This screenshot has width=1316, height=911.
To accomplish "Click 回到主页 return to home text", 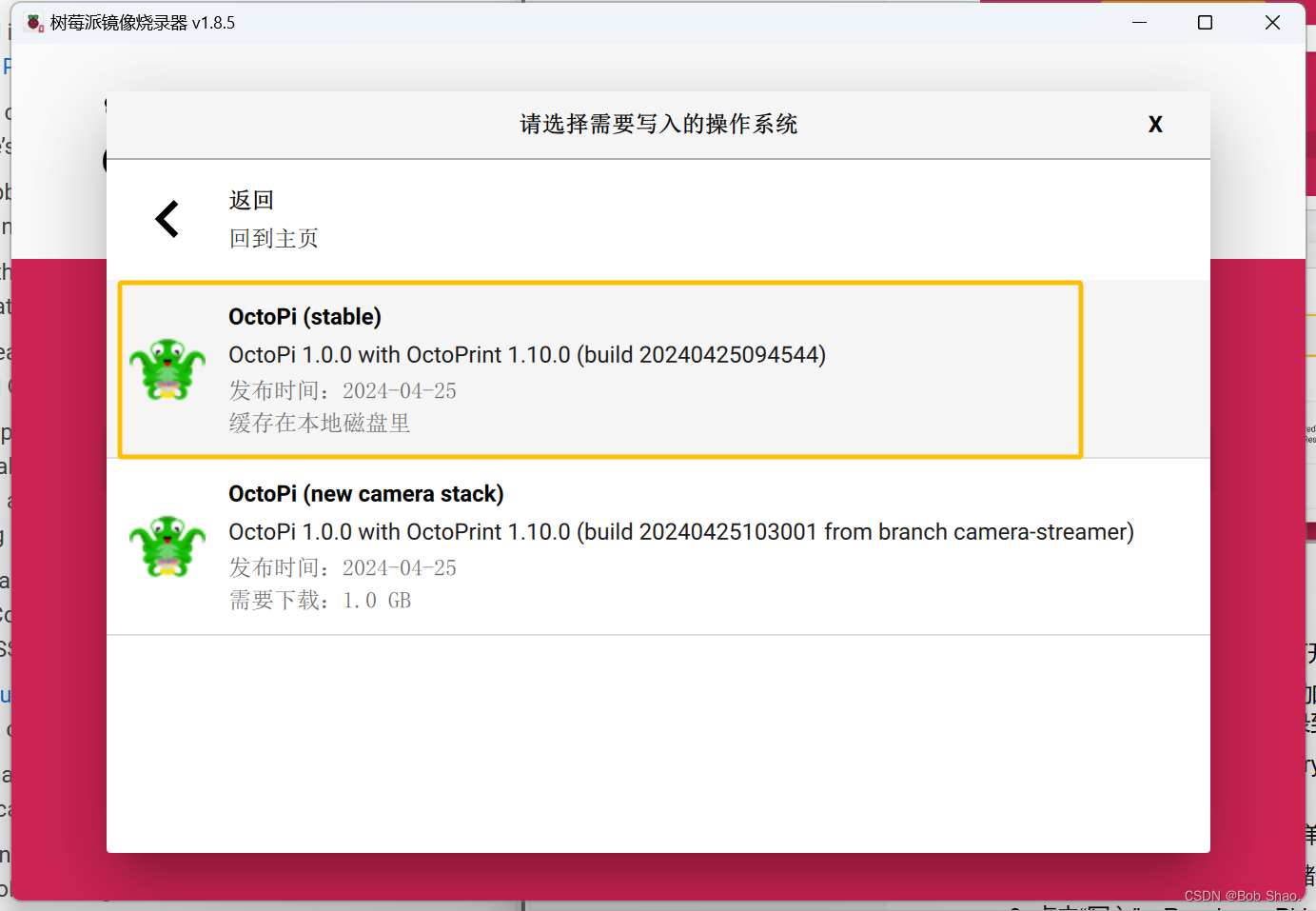I will click(x=273, y=238).
